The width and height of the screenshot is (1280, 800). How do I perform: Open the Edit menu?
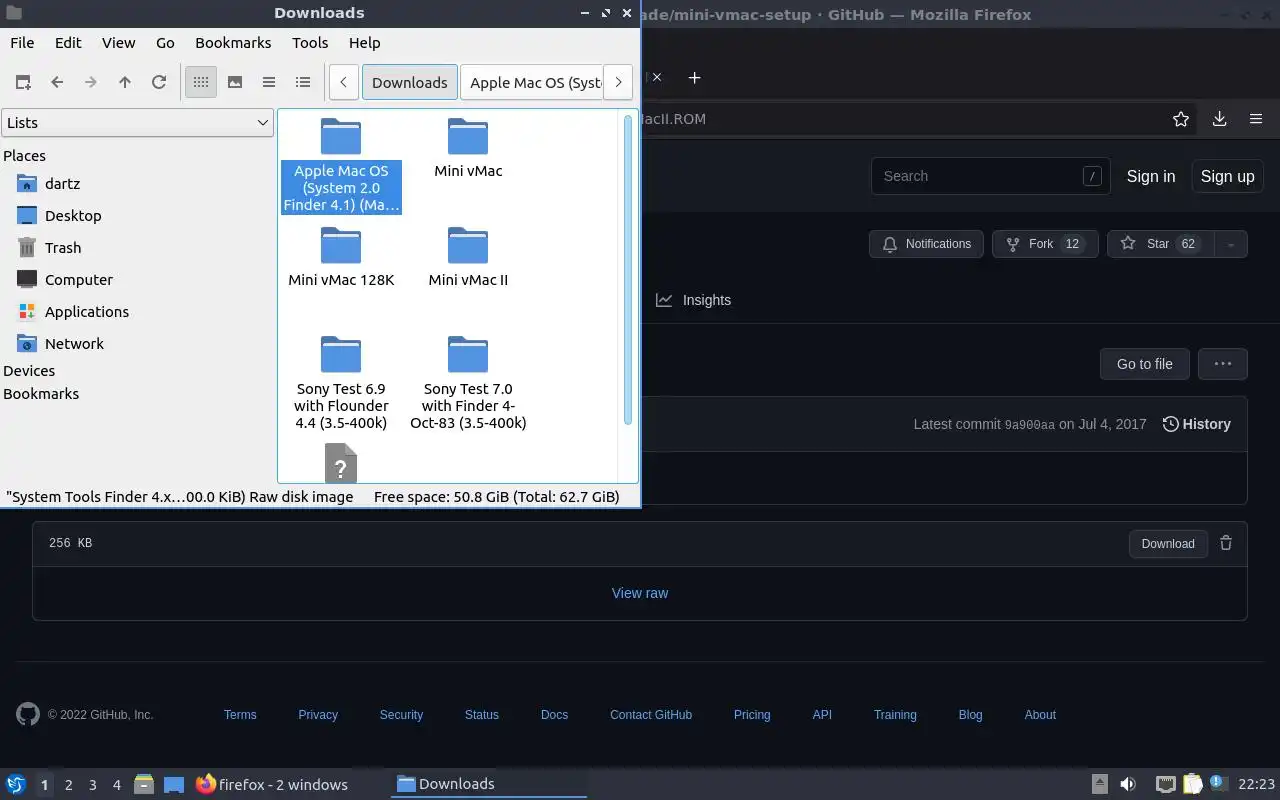tap(68, 42)
